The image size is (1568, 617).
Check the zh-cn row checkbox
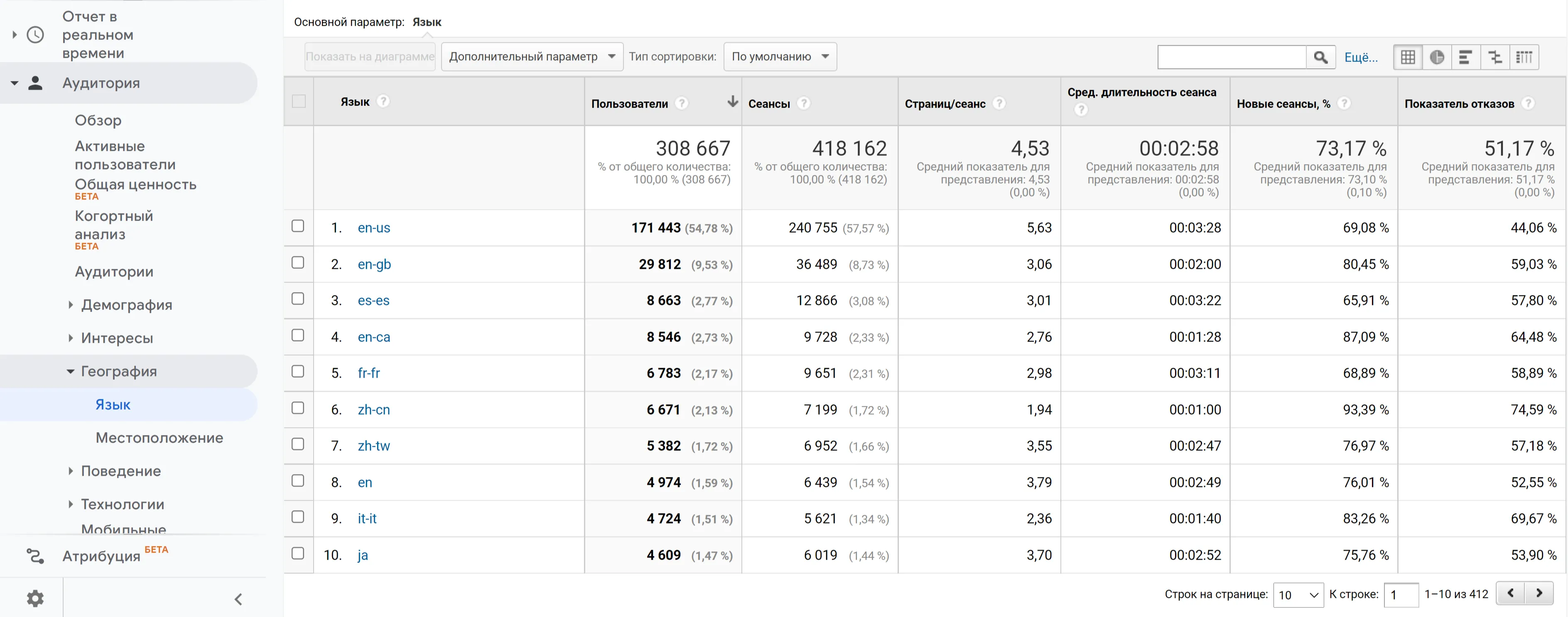pyautogui.click(x=298, y=408)
